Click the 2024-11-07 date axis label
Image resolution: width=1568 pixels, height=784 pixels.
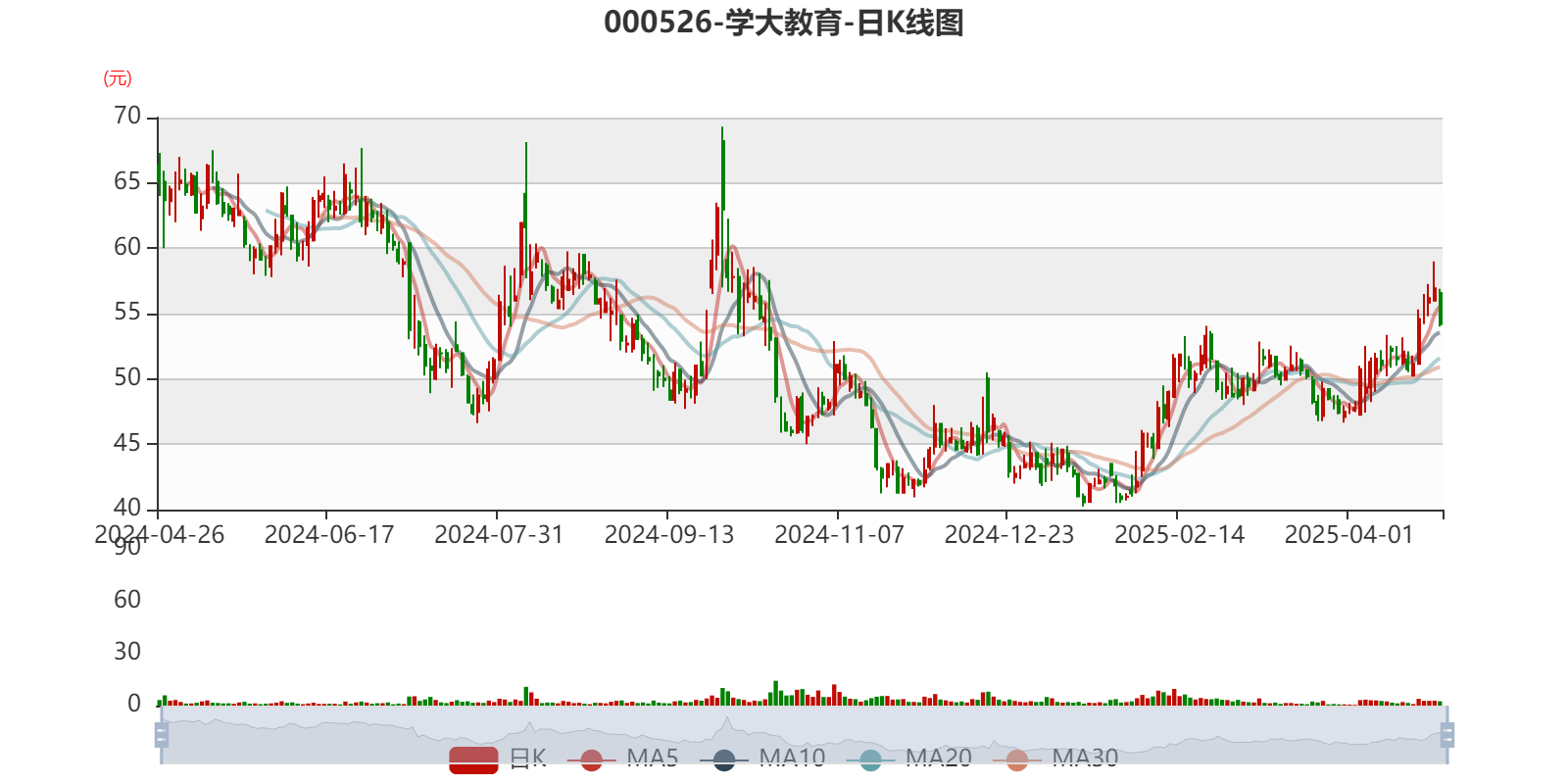[839, 535]
